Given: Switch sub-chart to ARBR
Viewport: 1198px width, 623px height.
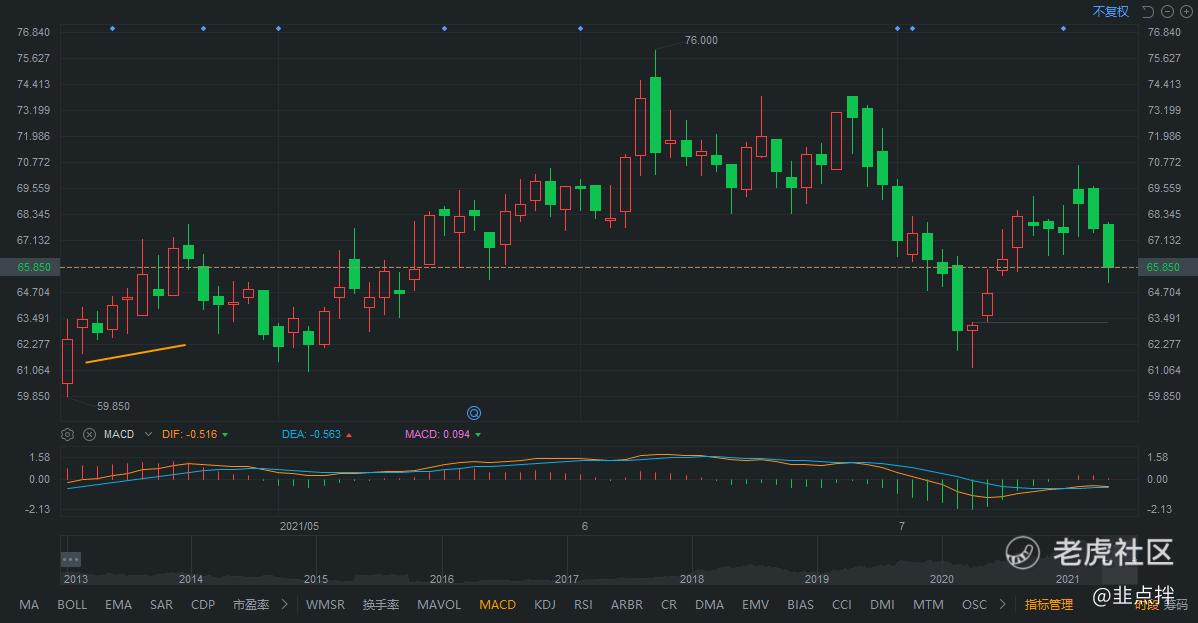Looking at the screenshot, I should coord(627,605).
